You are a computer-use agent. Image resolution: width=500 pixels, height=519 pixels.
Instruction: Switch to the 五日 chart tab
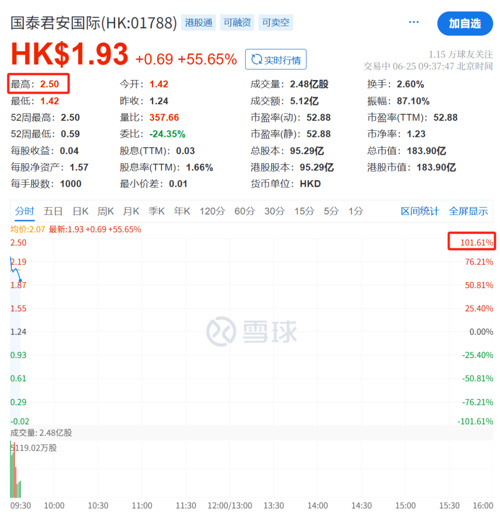pos(53,211)
